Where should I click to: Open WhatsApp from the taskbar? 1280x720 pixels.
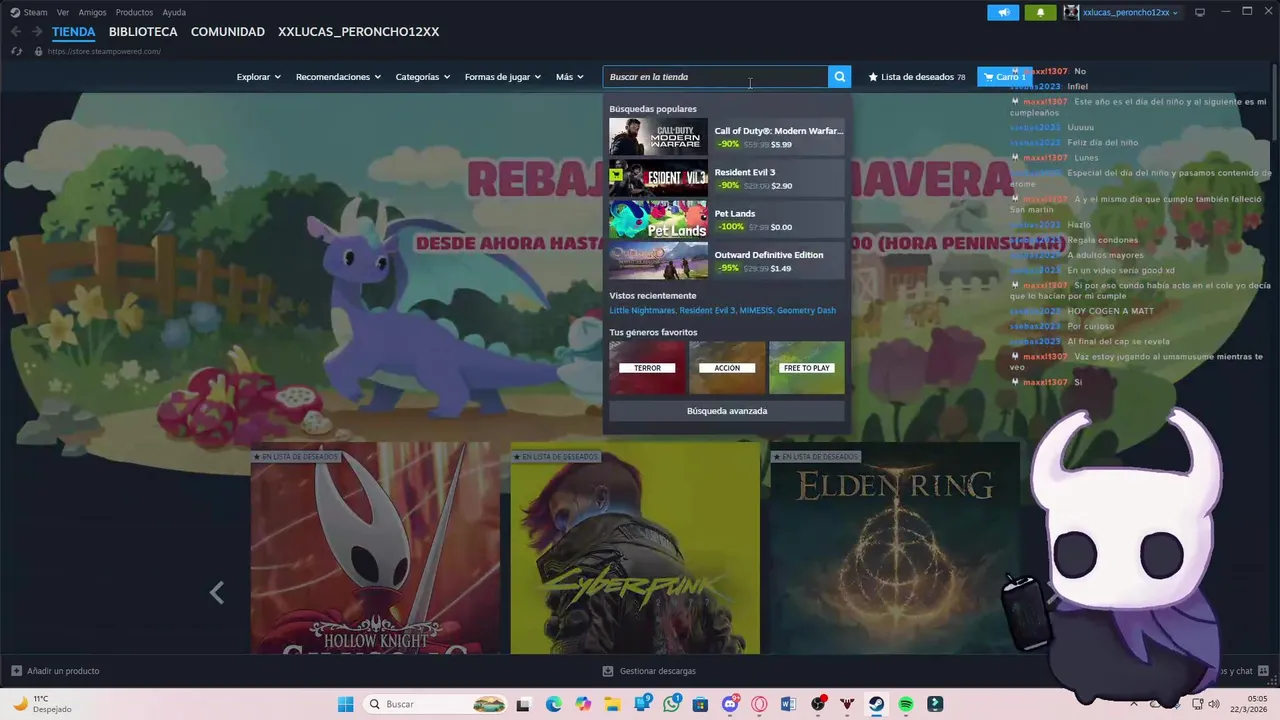pos(671,704)
